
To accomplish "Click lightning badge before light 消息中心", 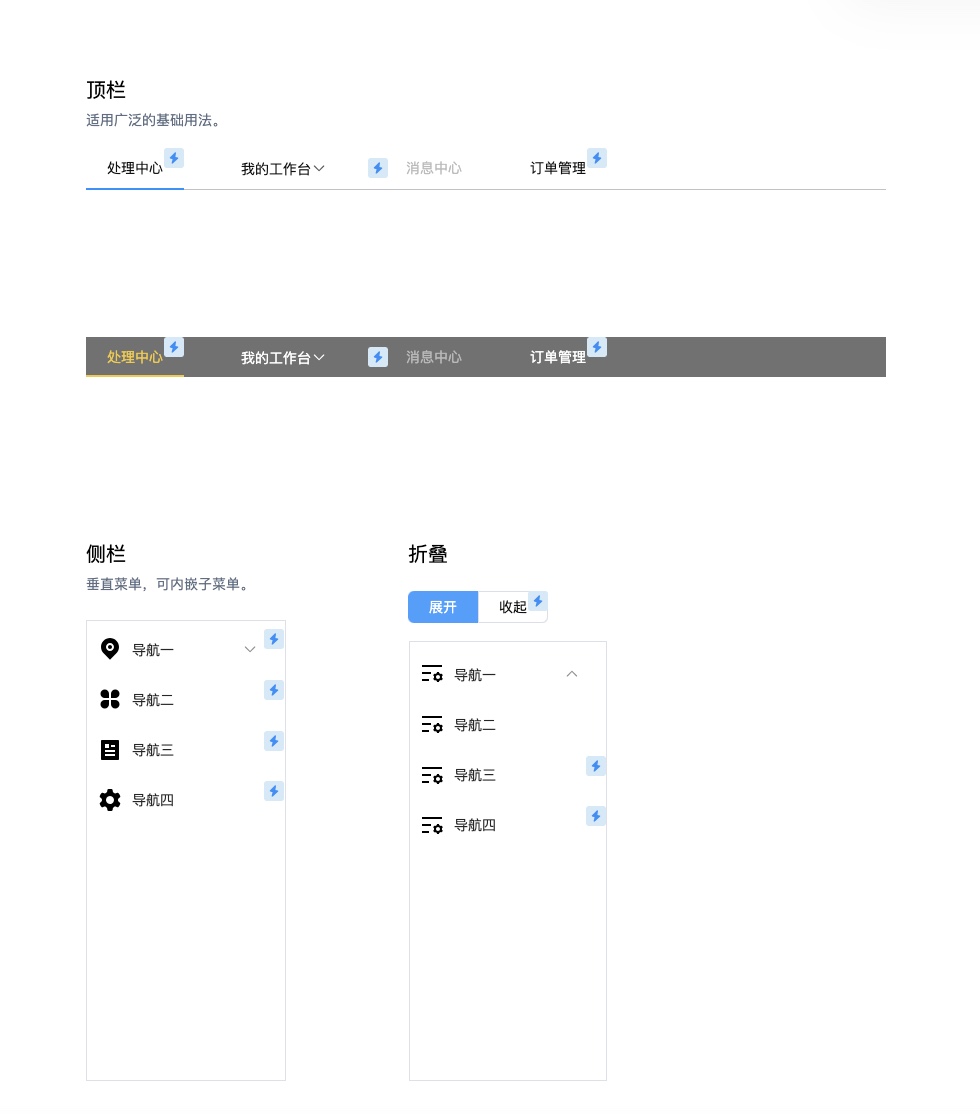I will [x=378, y=168].
